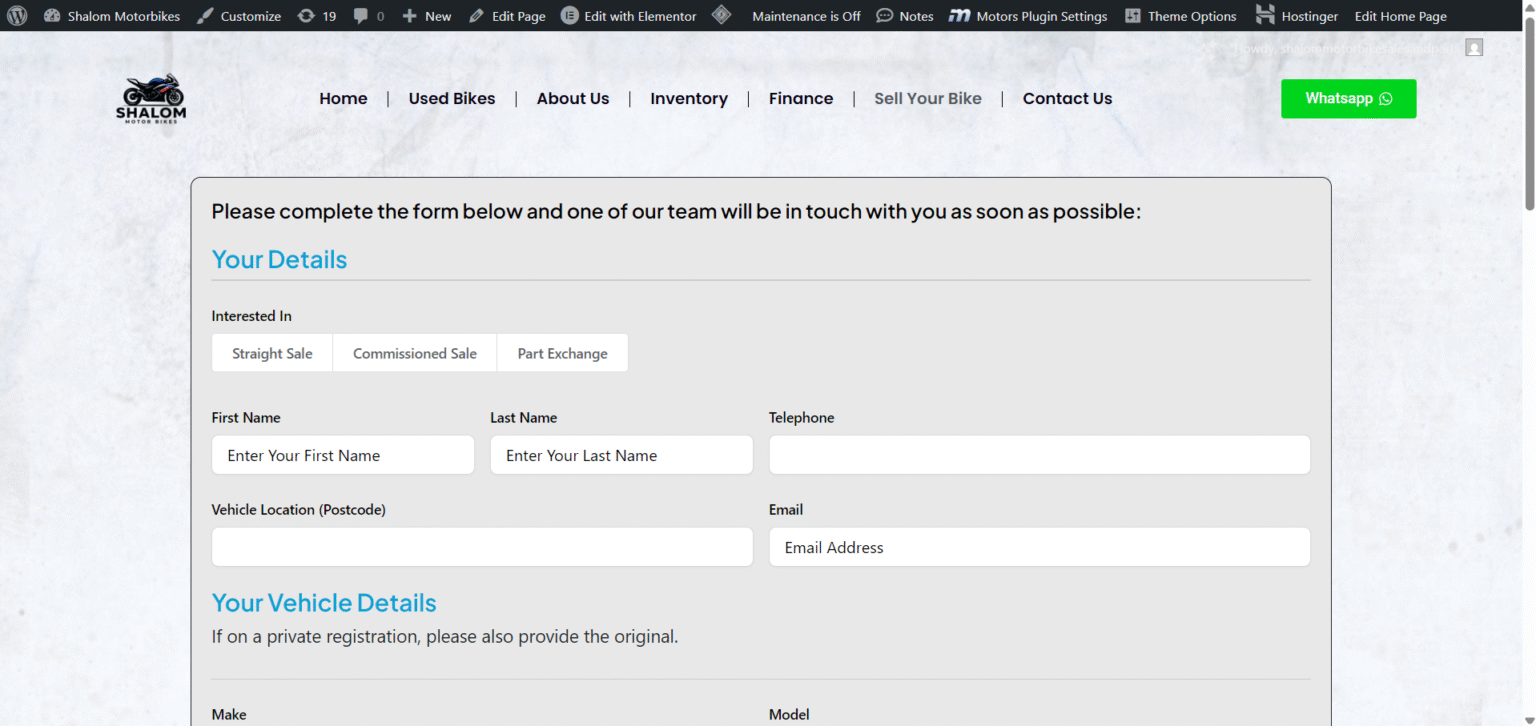Viewport: 1536px width, 726px height.
Task: Click Edit with Elementor link
Action: click(x=629, y=16)
